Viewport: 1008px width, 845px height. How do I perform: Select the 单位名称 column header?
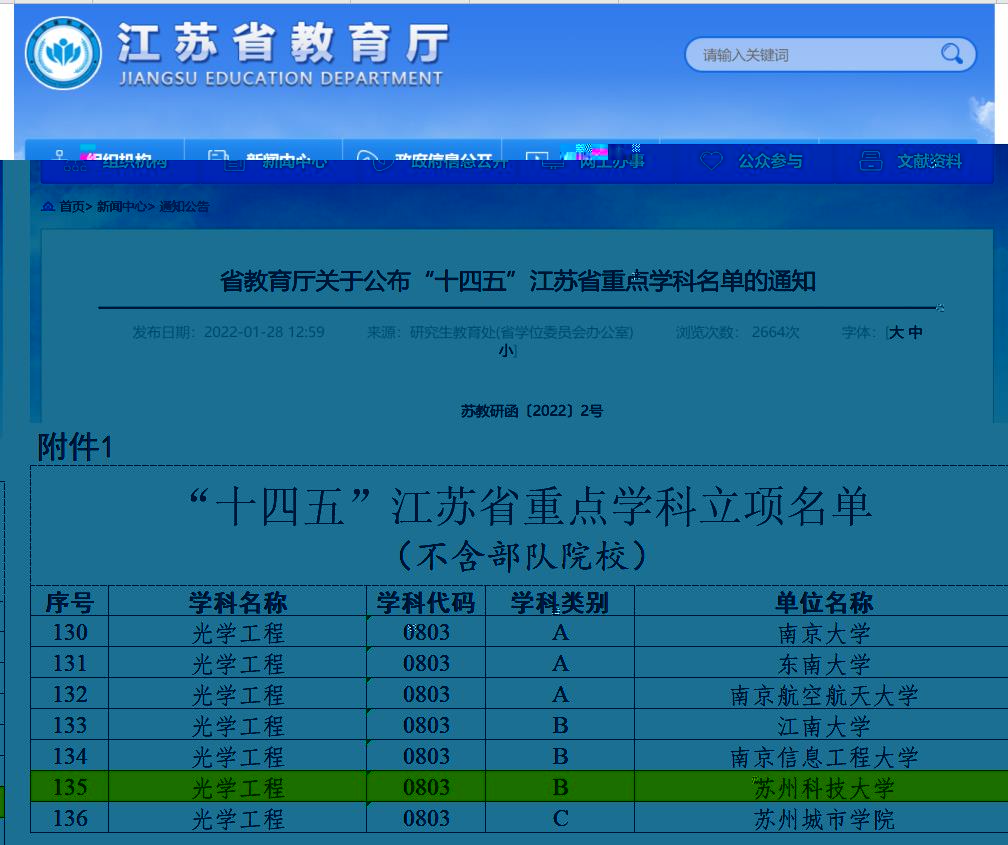click(824, 603)
